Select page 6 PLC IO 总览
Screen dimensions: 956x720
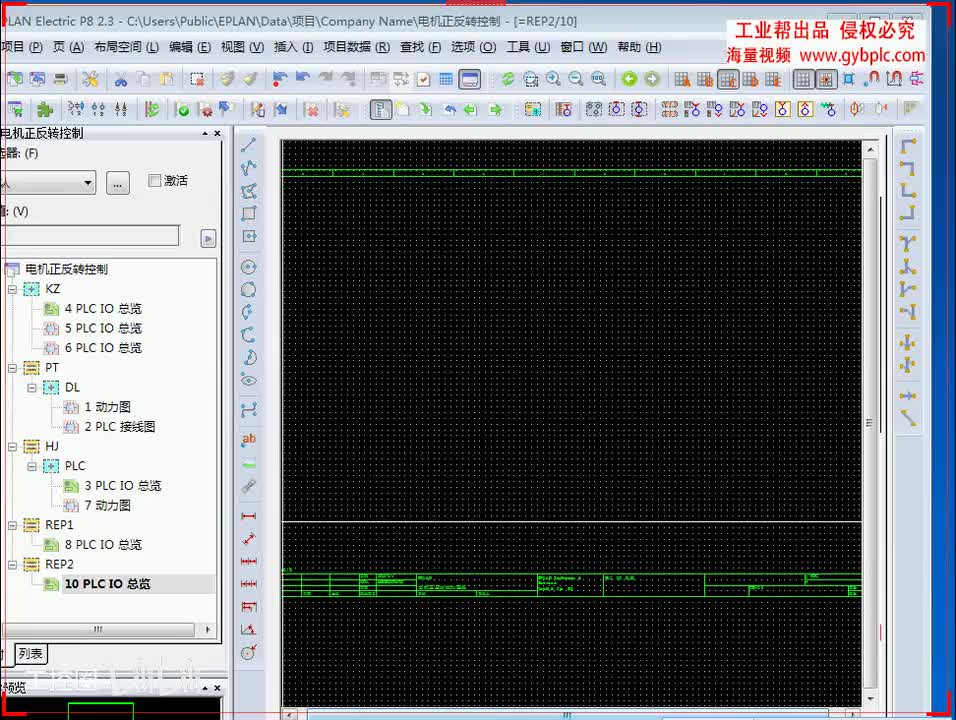click(103, 348)
